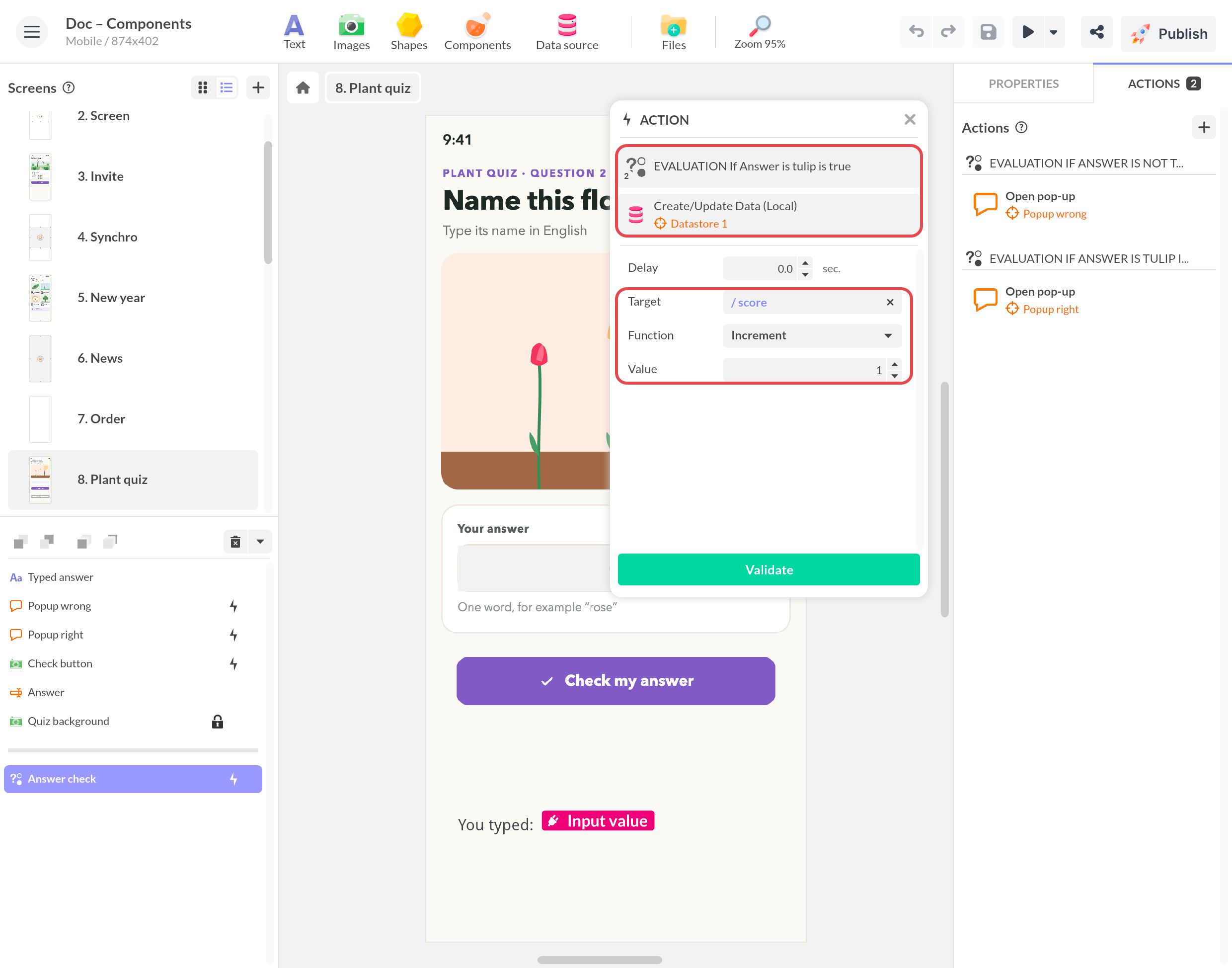Run the preview with play button
Screen dimensions: 1232x968
click(1027, 32)
